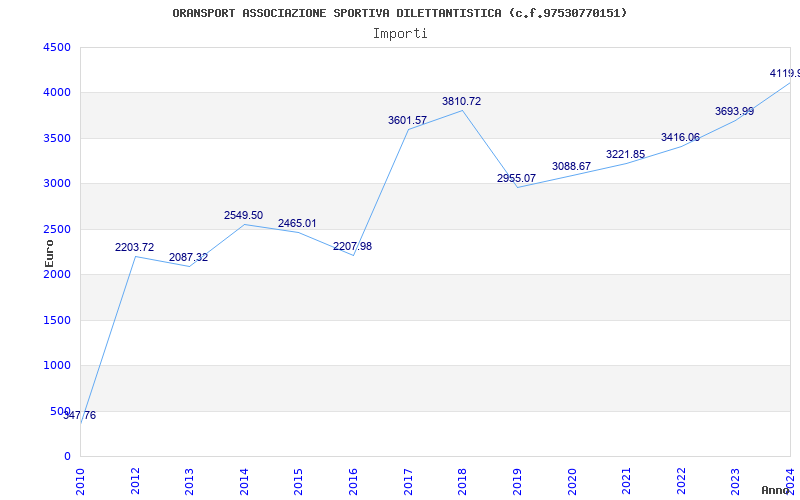This screenshot has height=500, width=800.
Task: Click the x-axis year label 2023
Action: [735, 481]
